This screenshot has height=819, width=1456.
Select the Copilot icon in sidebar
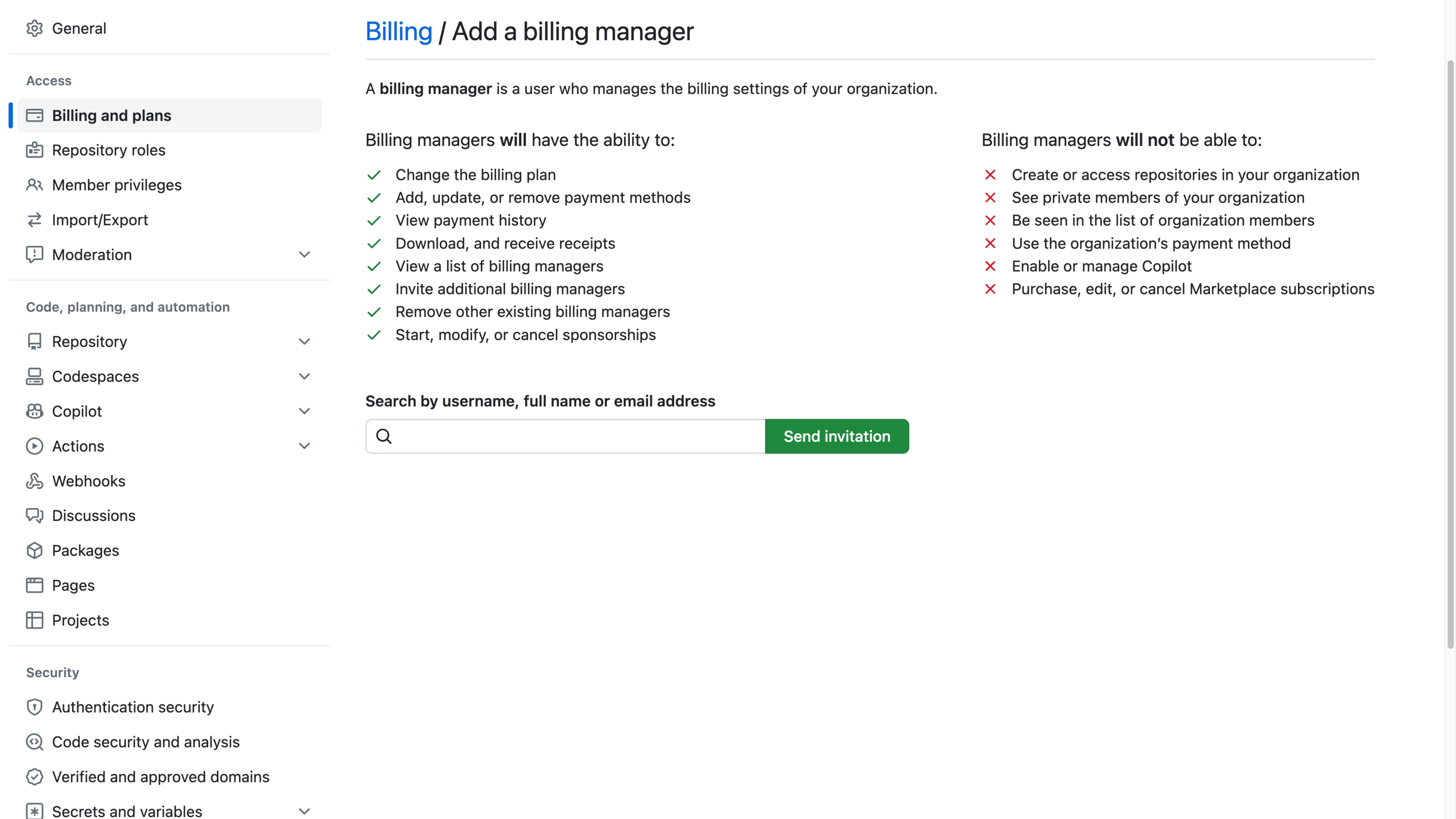[34, 411]
